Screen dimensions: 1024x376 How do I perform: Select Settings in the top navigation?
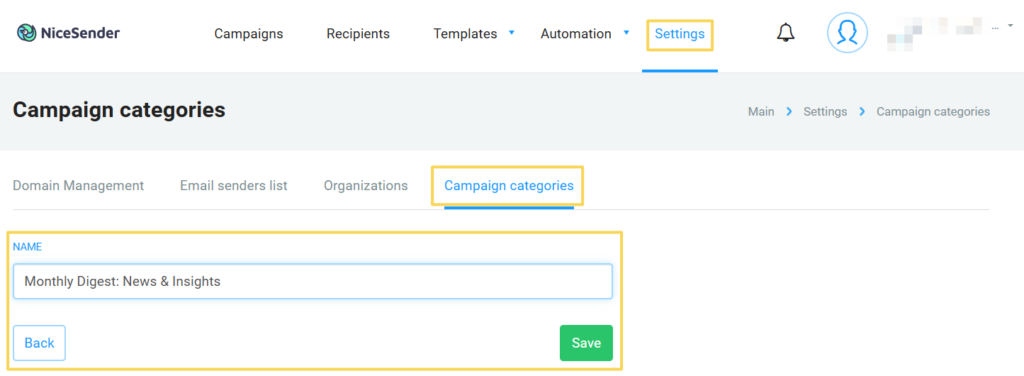680,34
